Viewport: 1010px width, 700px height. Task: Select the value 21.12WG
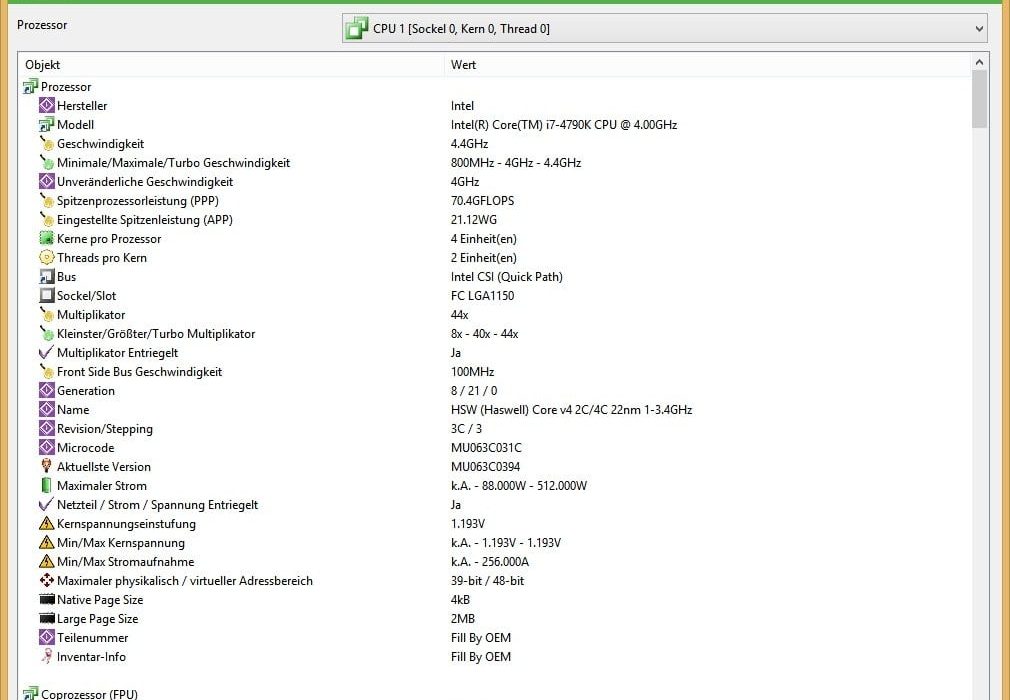[474, 219]
